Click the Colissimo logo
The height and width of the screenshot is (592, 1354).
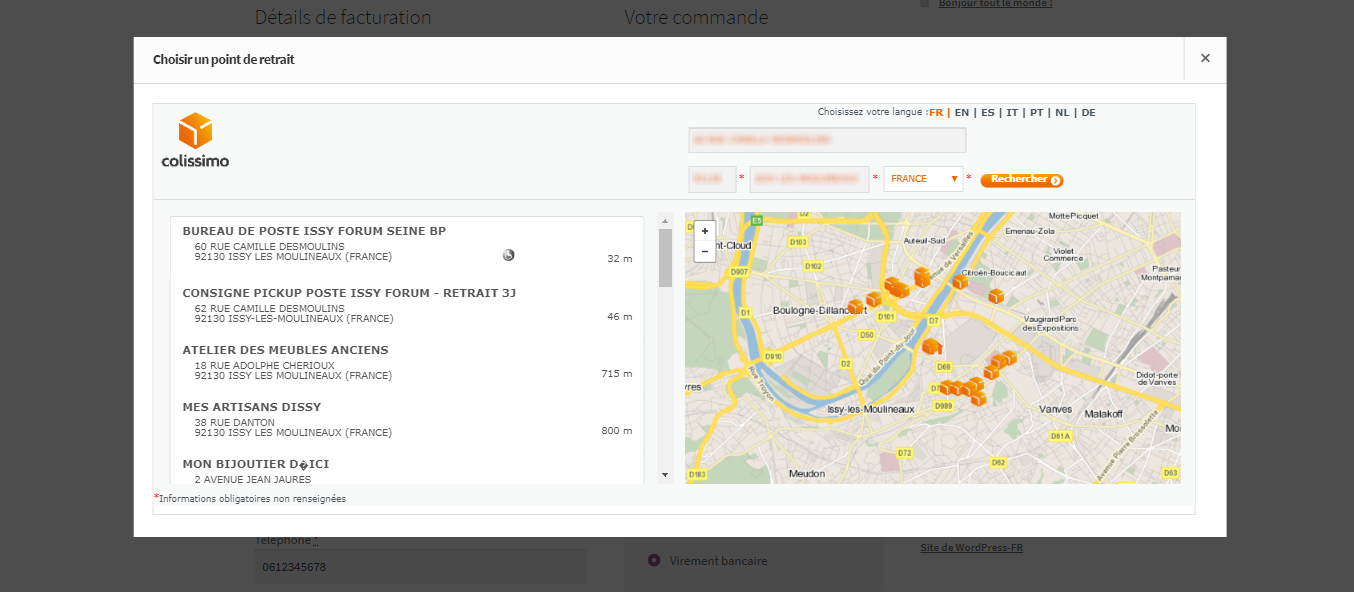[x=195, y=140]
